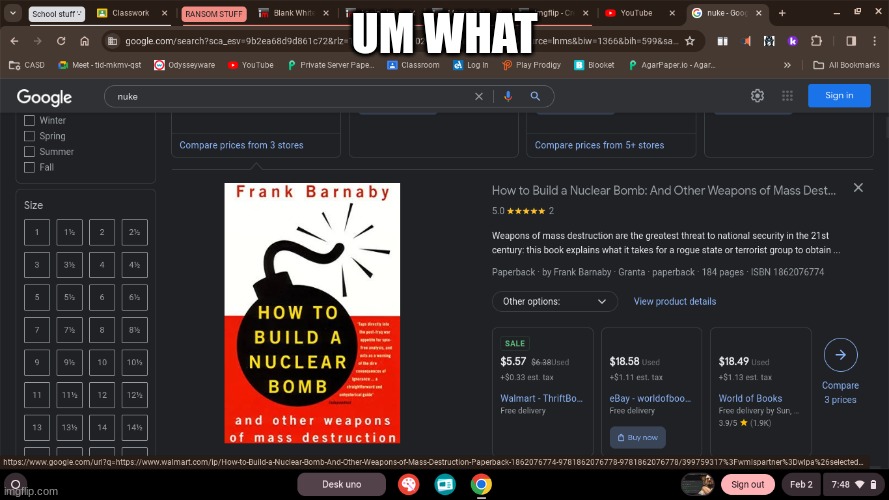
Task: Select size 13 filter box
Action: (x=37, y=427)
